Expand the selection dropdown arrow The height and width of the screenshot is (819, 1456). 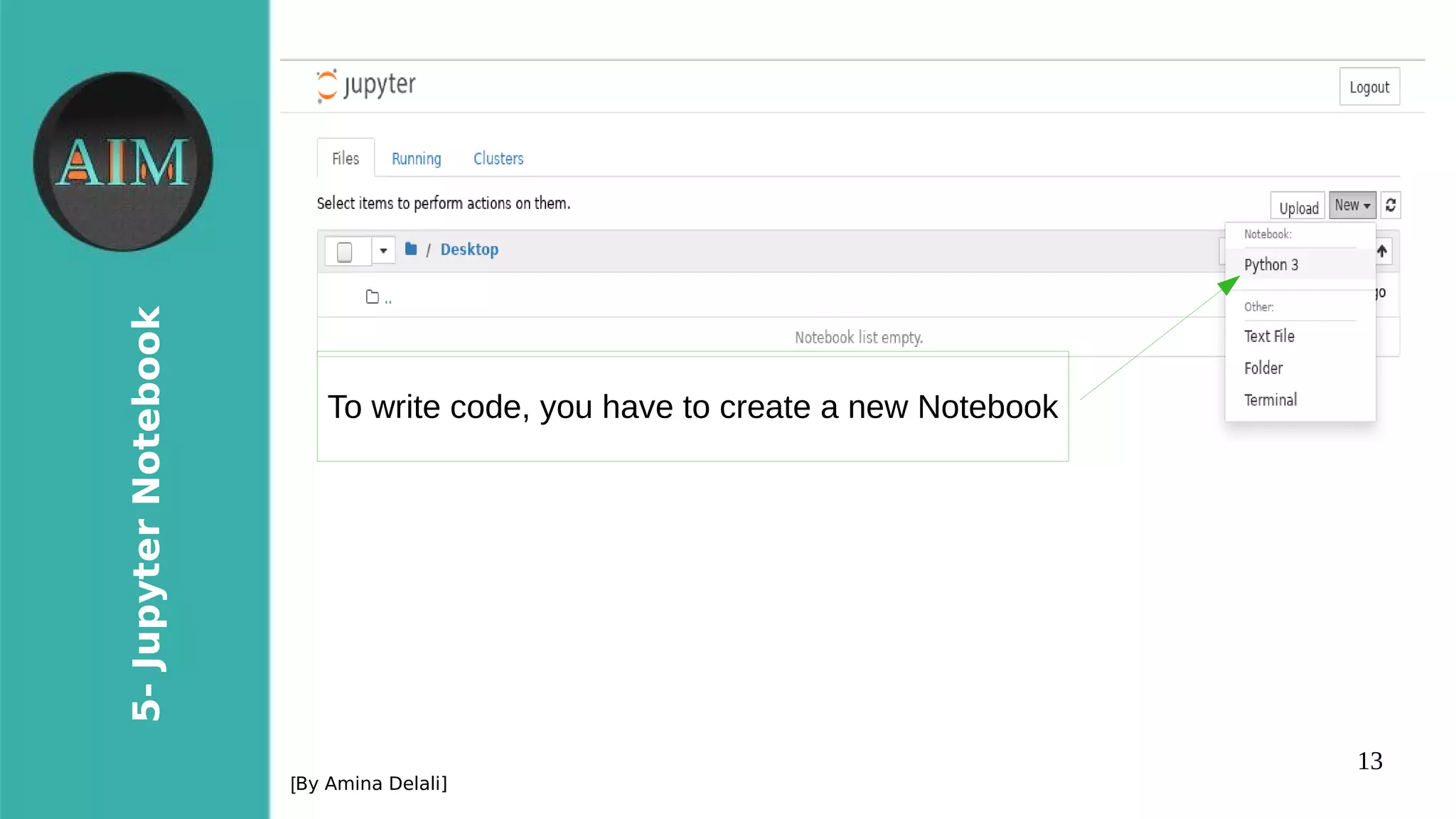pos(383,250)
